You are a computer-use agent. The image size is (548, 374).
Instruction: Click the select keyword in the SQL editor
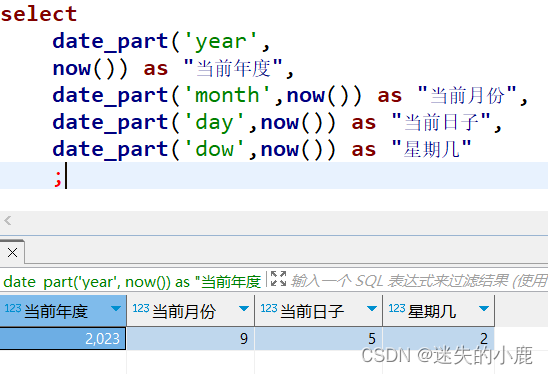pos(39,14)
